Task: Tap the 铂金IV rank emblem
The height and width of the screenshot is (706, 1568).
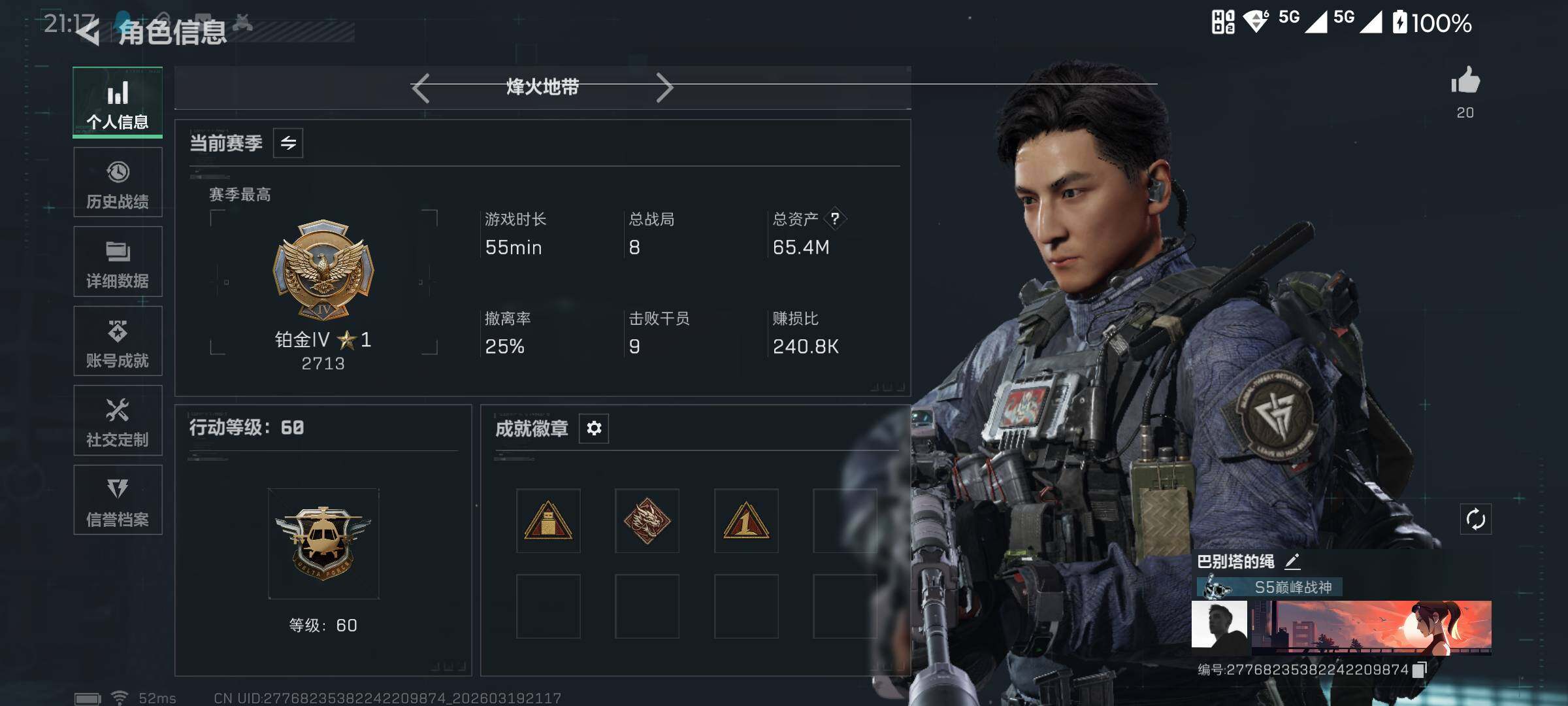Action: tap(323, 269)
